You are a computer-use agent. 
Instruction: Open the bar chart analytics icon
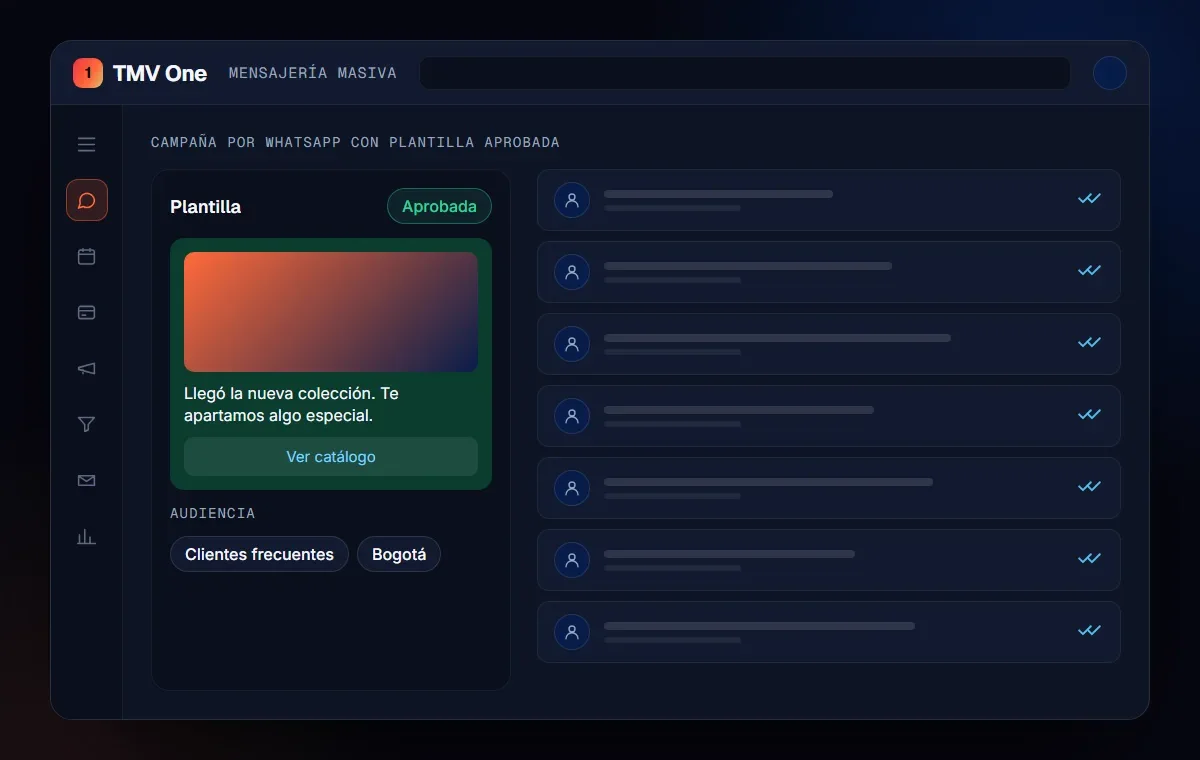click(87, 537)
